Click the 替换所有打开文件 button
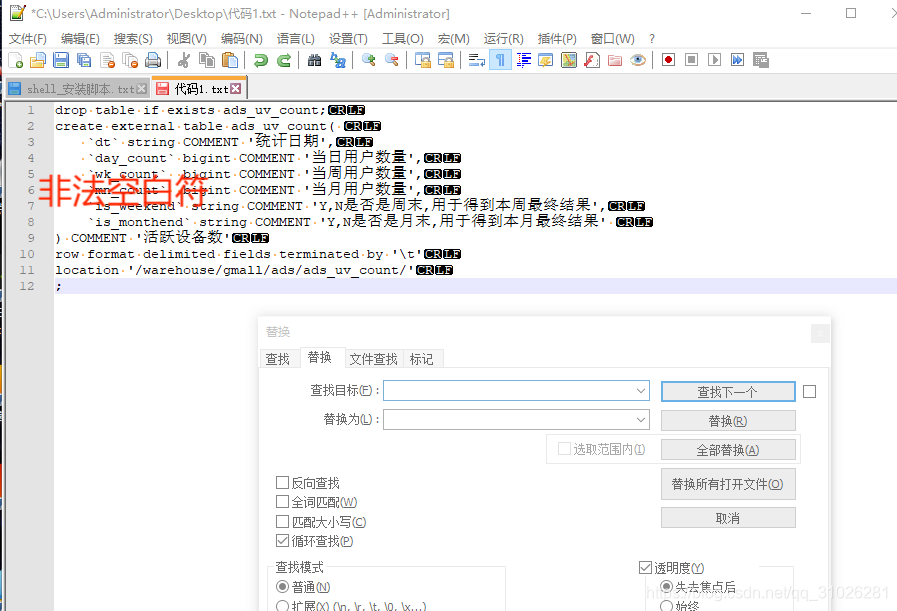The height and width of the screenshot is (611, 897). 728,484
